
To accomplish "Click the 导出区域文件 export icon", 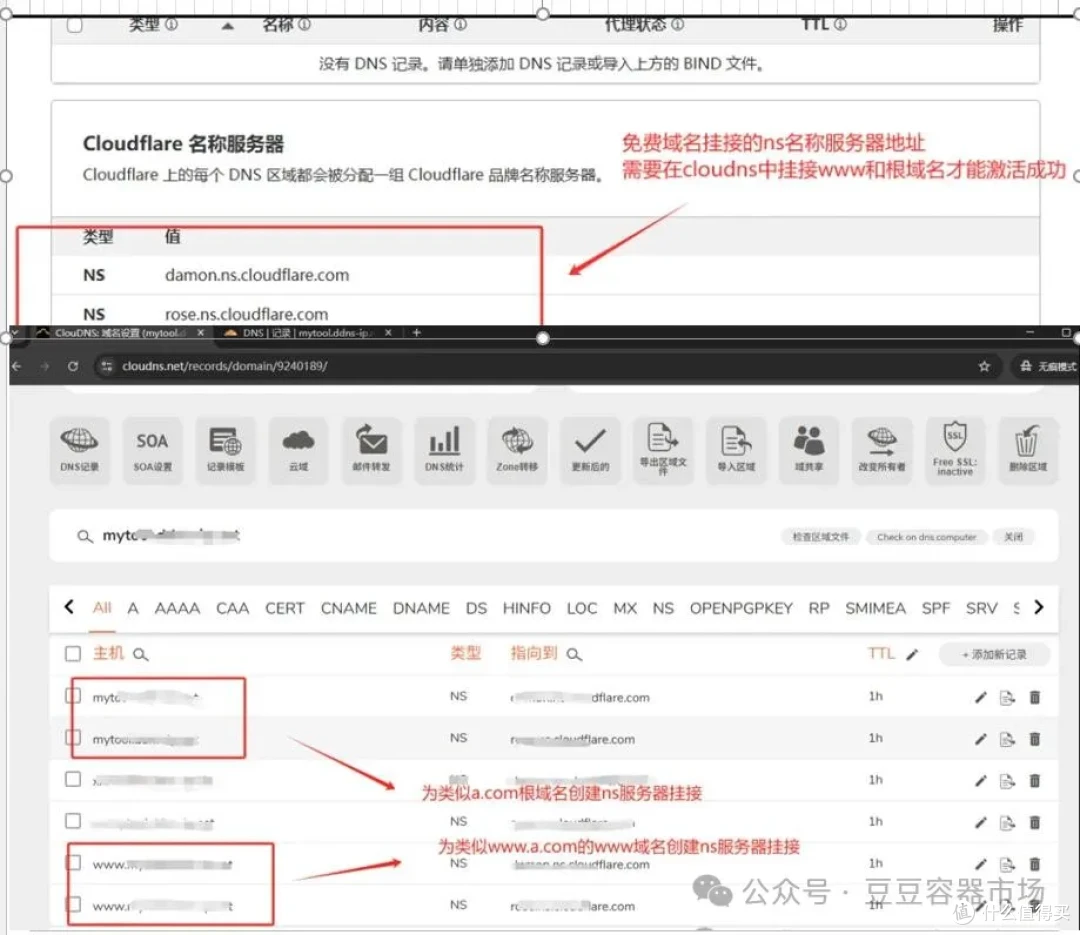I will [x=663, y=450].
